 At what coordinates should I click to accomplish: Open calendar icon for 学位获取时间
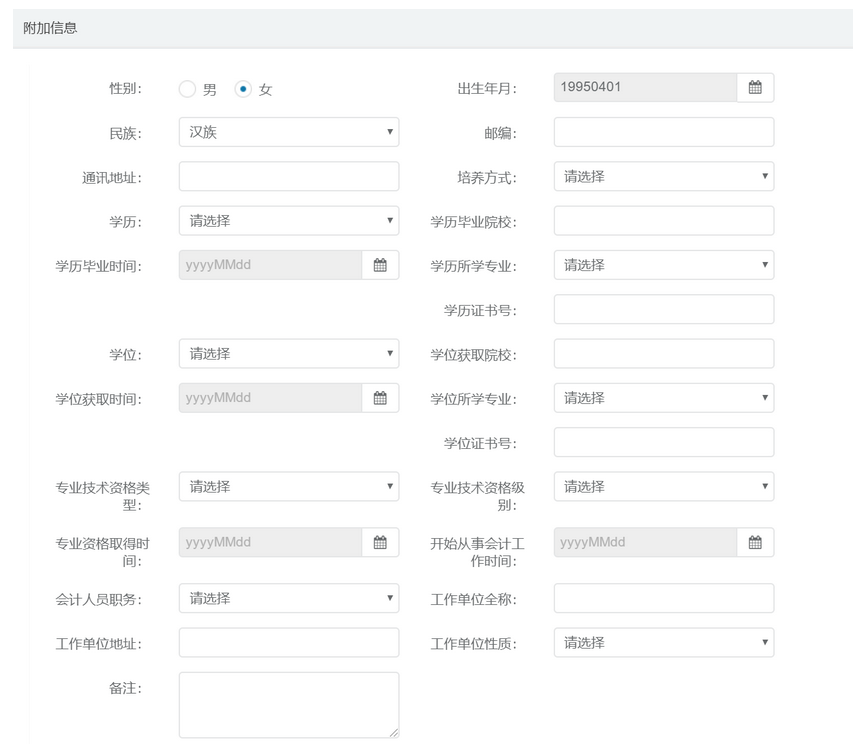(x=380, y=398)
